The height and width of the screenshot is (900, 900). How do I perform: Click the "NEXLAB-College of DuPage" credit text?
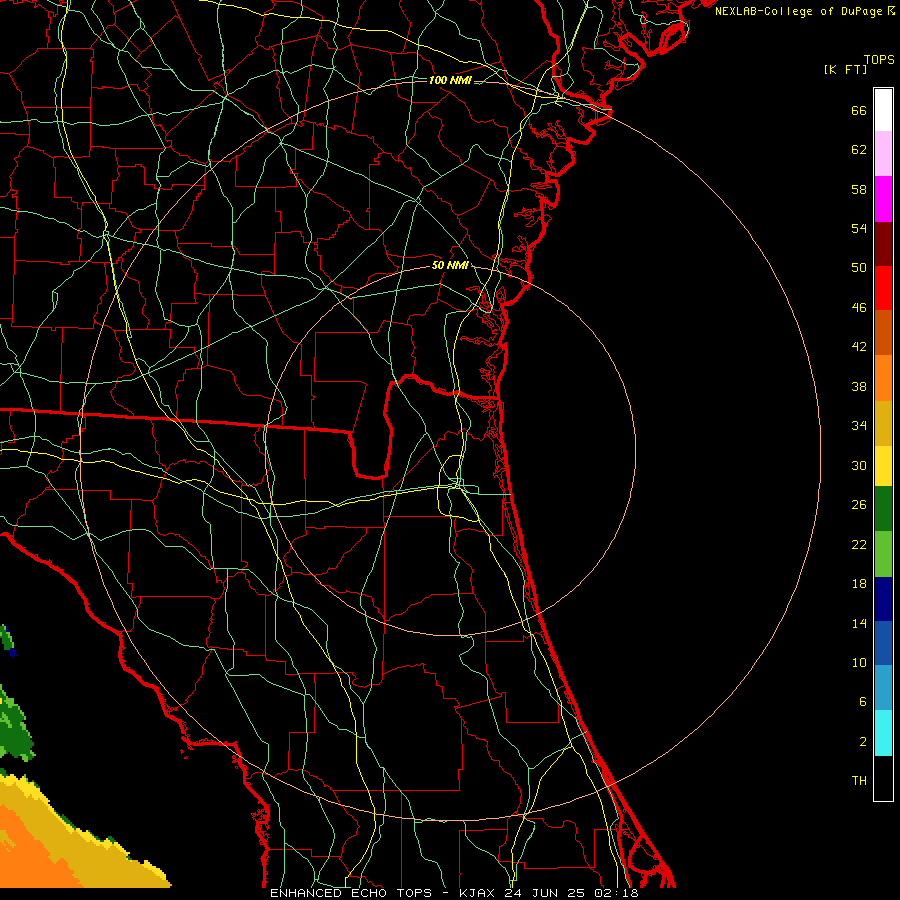pos(800,11)
